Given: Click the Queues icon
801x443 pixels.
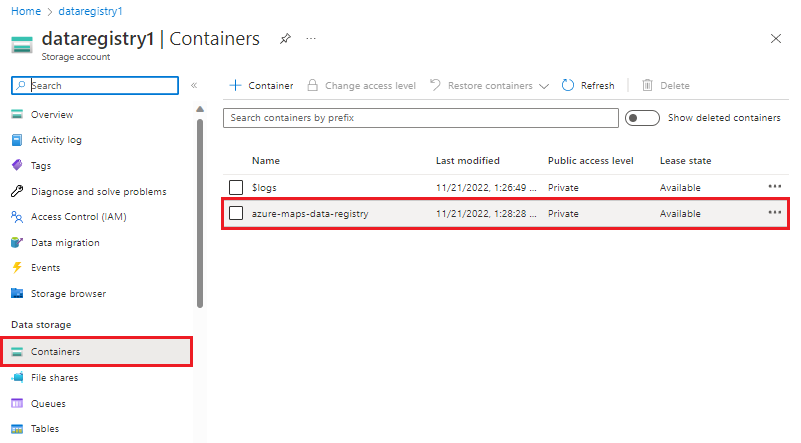Looking at the screenshot, I should (x=17, y=403).
